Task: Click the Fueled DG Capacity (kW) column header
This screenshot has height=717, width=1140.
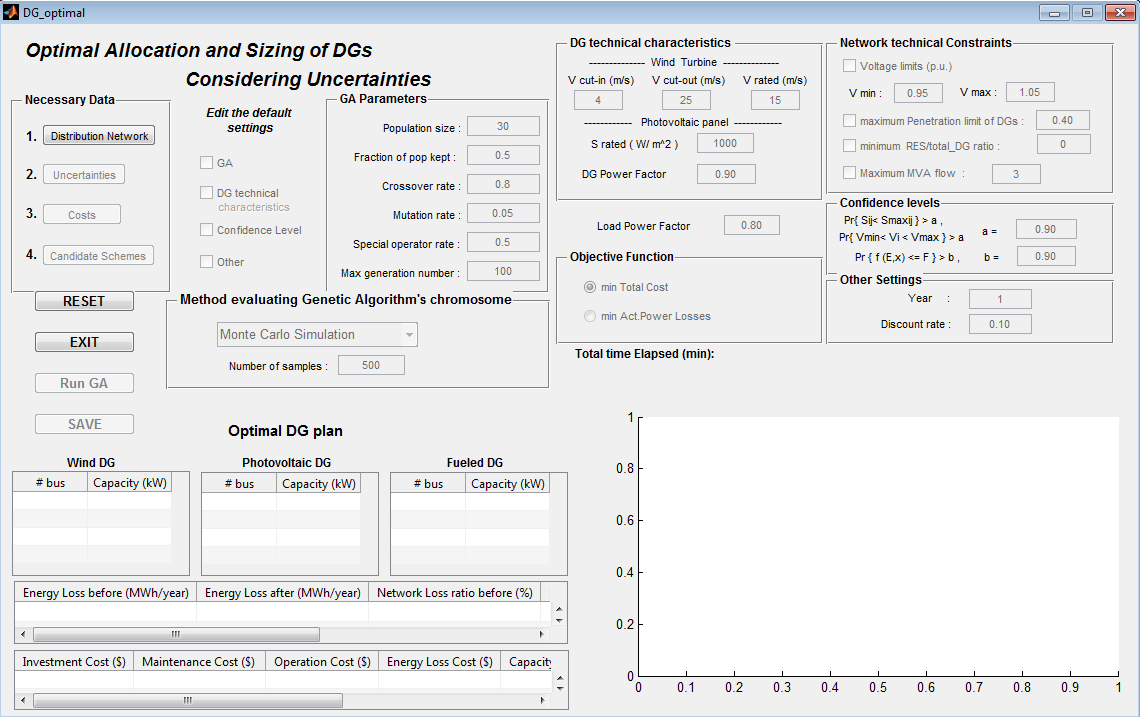Action: tap(507, 484)
